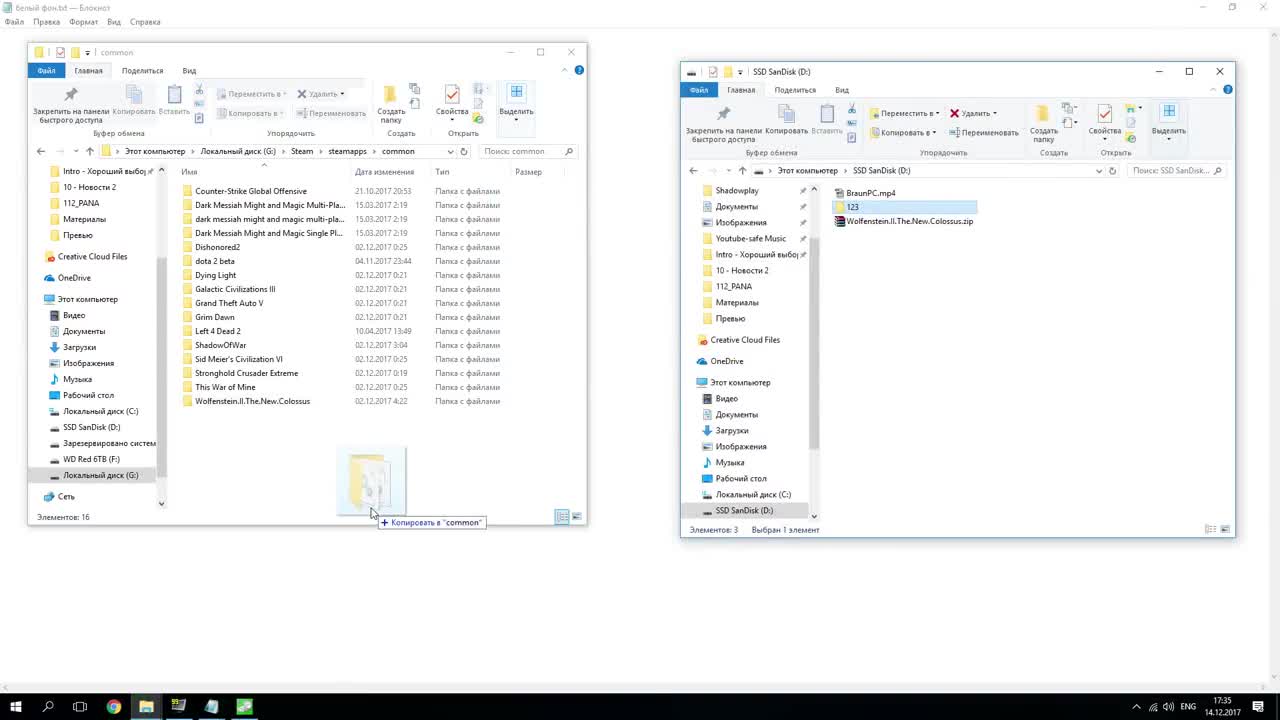Select Grand Theft Auto V folder

point(229,303)
